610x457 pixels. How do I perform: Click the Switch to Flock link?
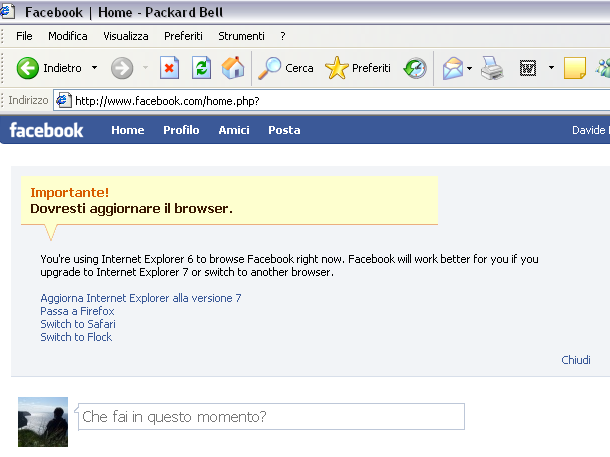(76, 337)
